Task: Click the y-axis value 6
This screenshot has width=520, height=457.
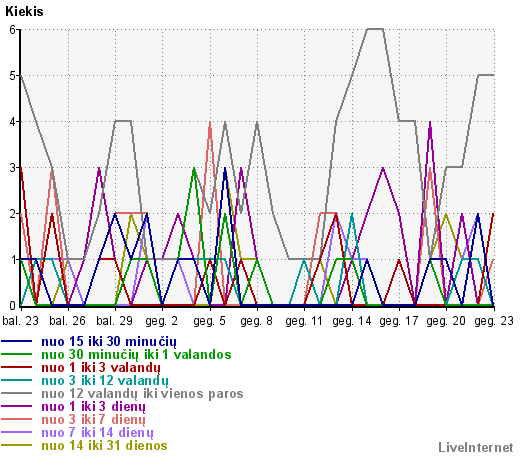Action: 12,30
